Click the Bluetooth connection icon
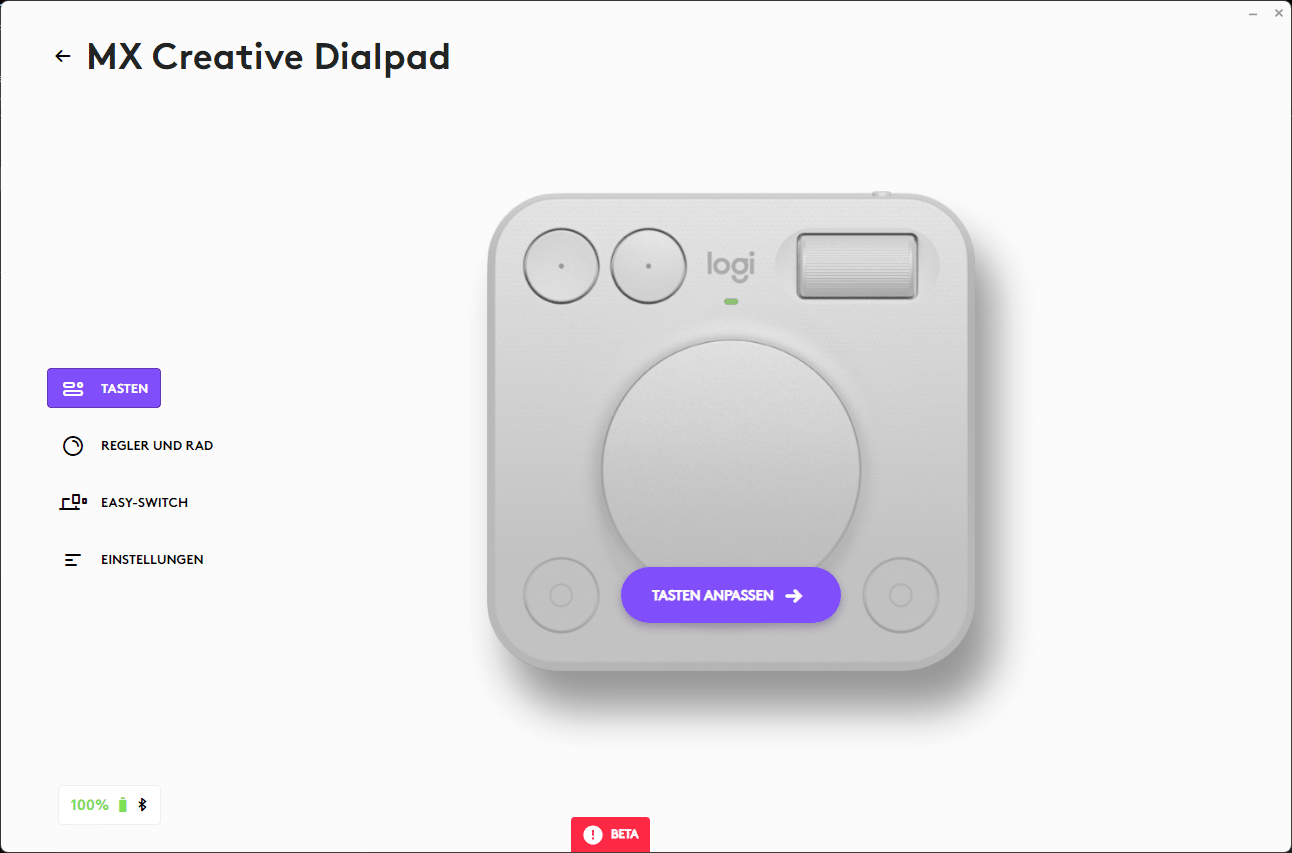 pos(142,804)
